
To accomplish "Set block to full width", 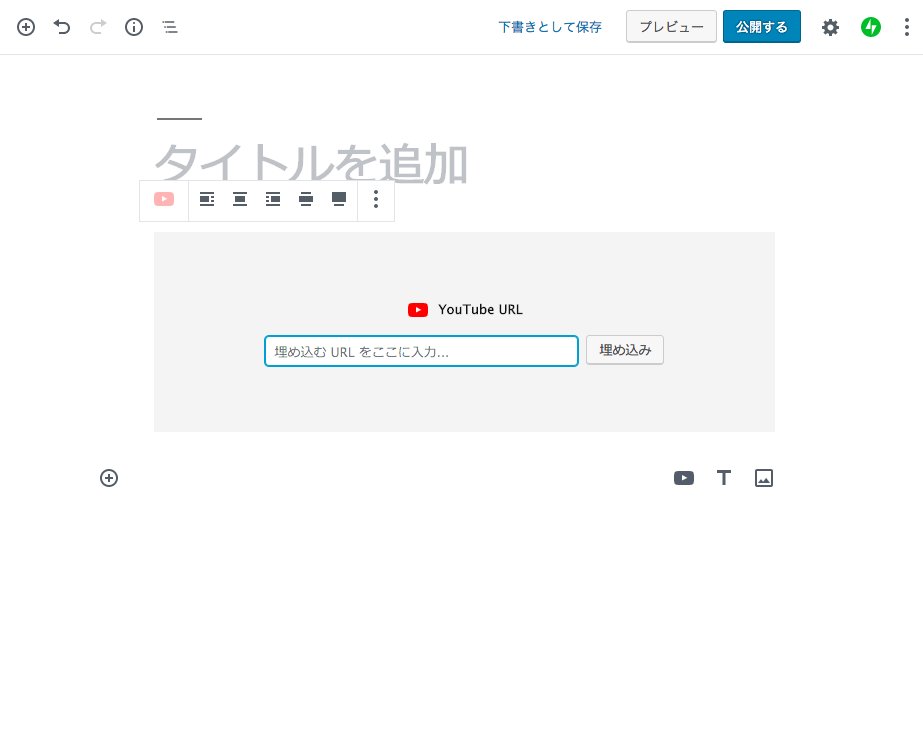I will 338,199.
